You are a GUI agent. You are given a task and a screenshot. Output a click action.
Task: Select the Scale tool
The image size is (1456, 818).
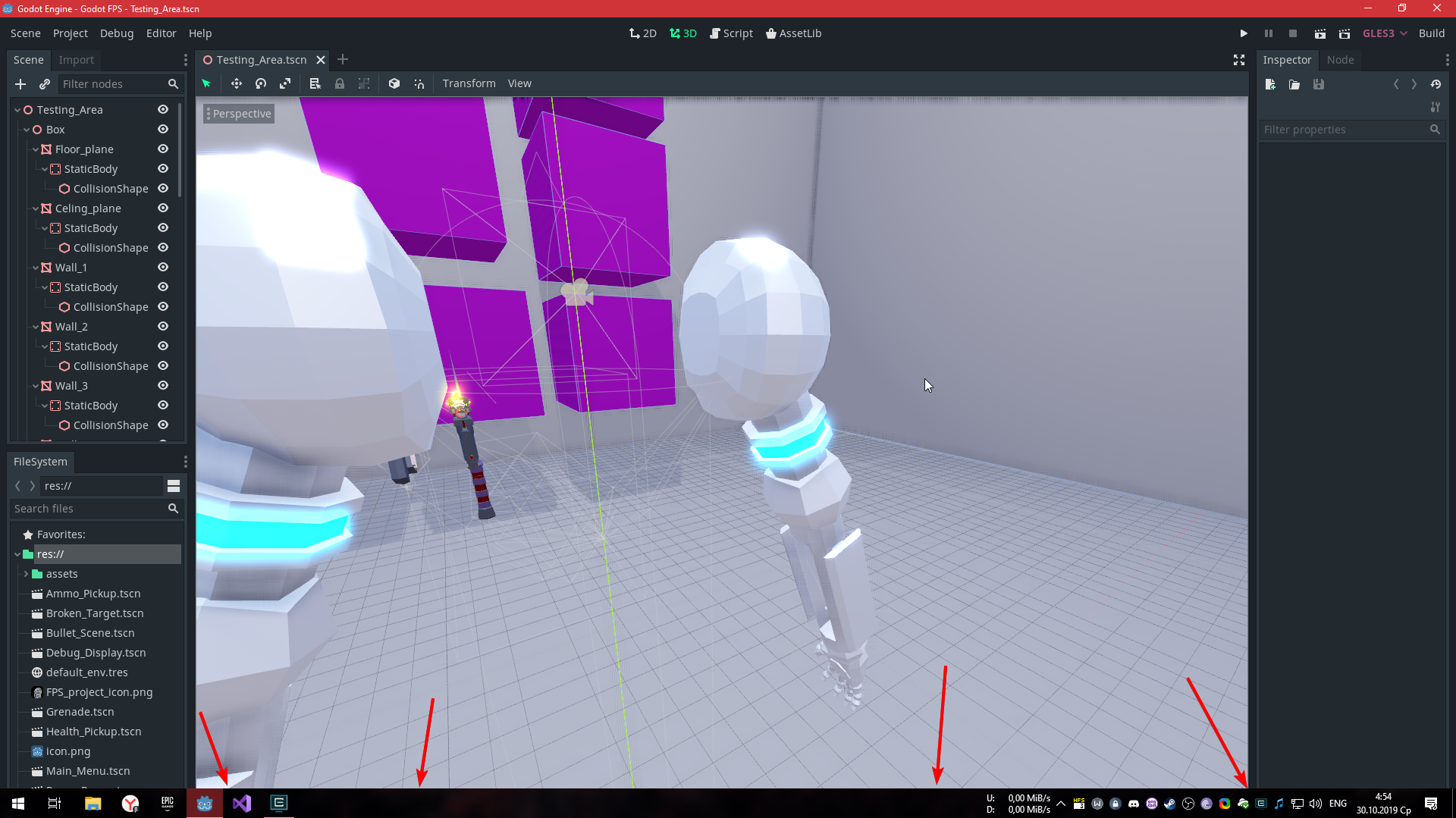click(285, 83)
